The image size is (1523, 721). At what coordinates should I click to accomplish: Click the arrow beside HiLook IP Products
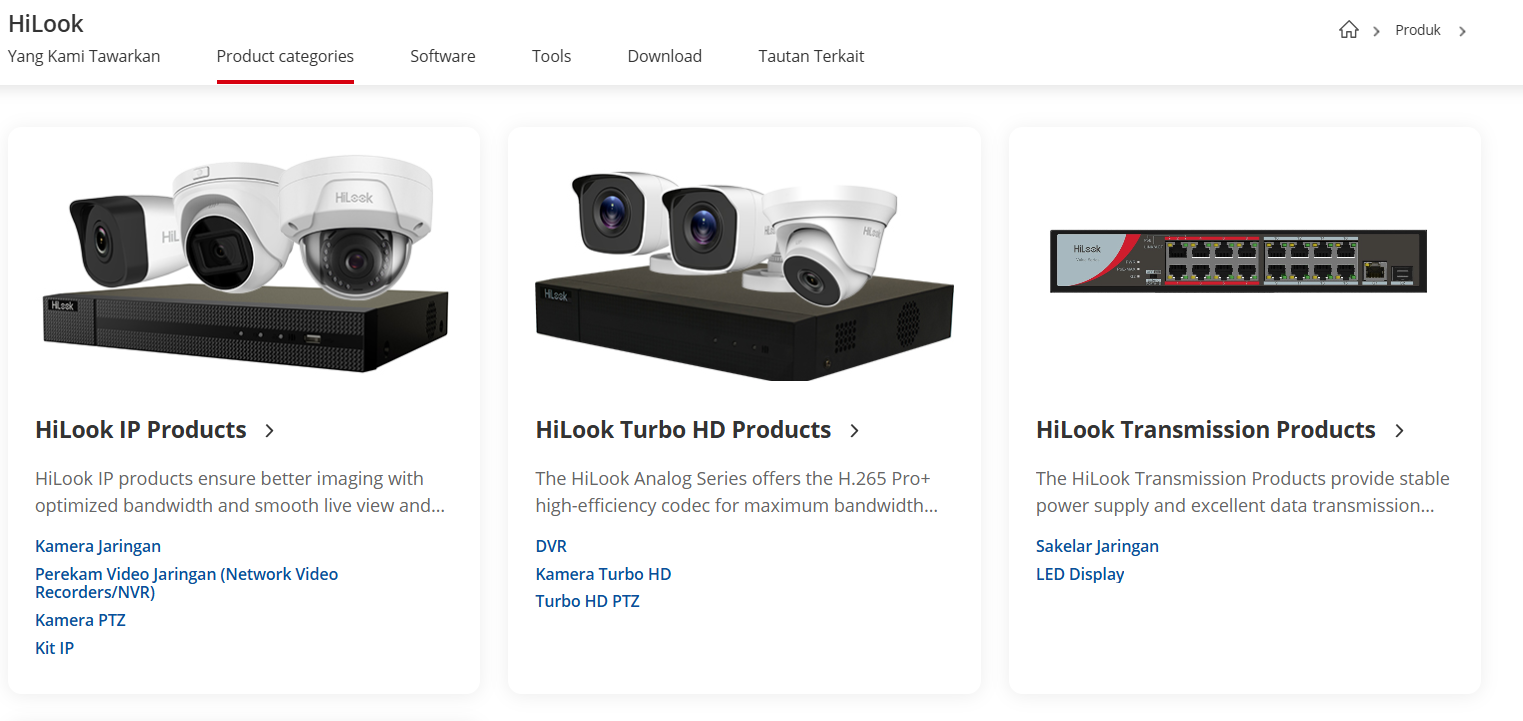tap(269, 431)
